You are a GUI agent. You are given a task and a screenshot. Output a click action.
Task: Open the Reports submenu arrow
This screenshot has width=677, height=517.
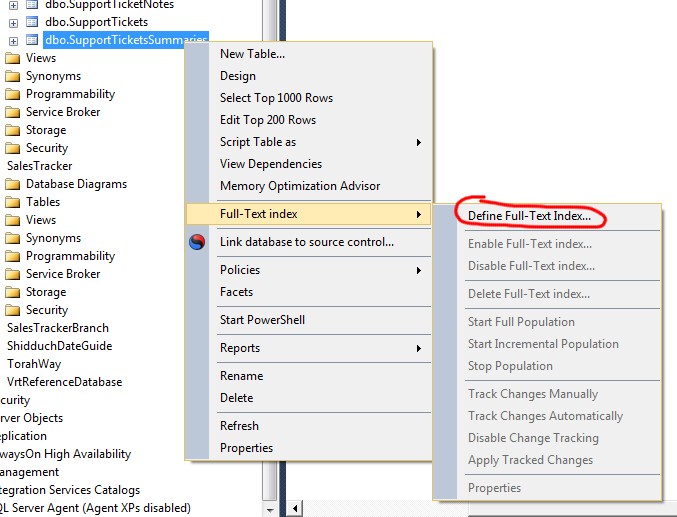pyautogui.click(x=418, y=349)
